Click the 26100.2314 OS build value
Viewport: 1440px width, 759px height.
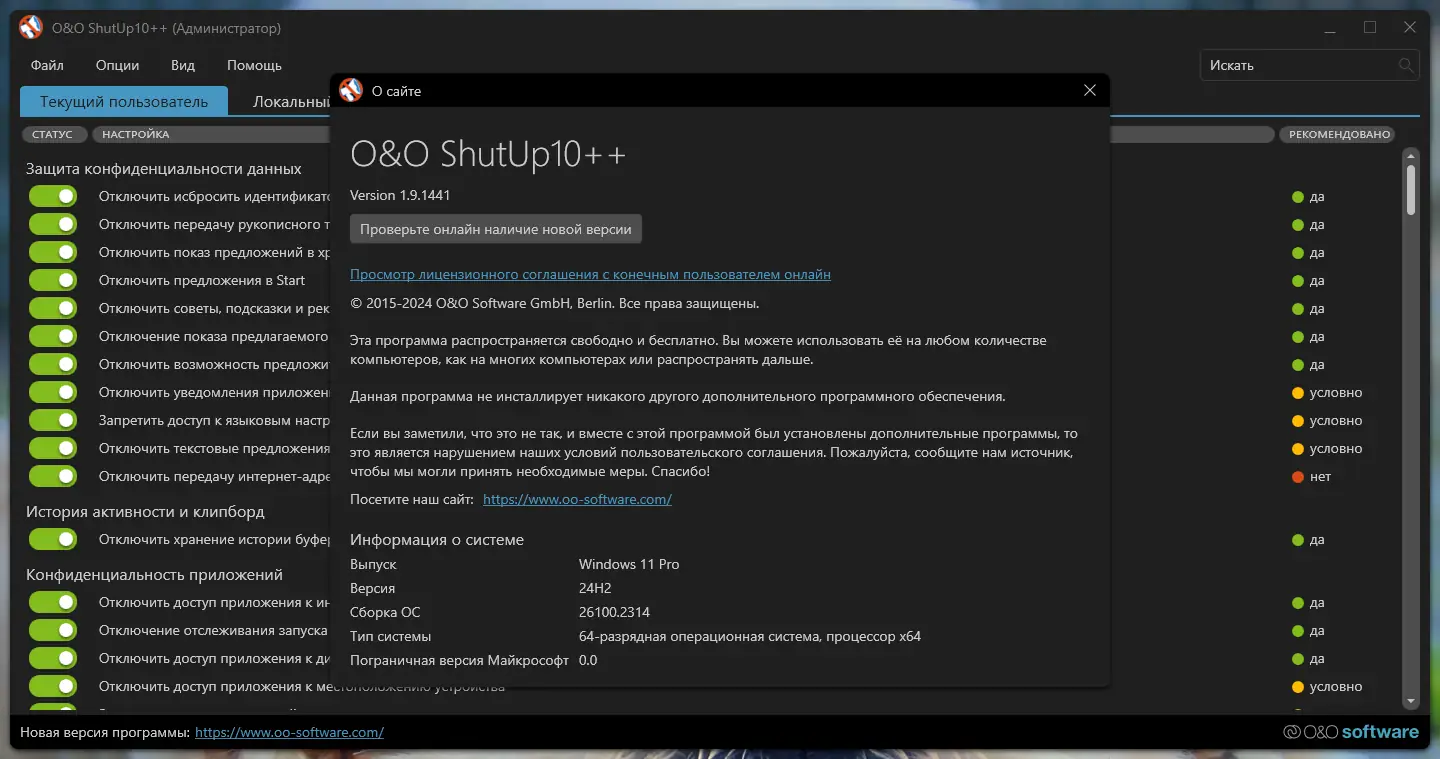[614, 612]
